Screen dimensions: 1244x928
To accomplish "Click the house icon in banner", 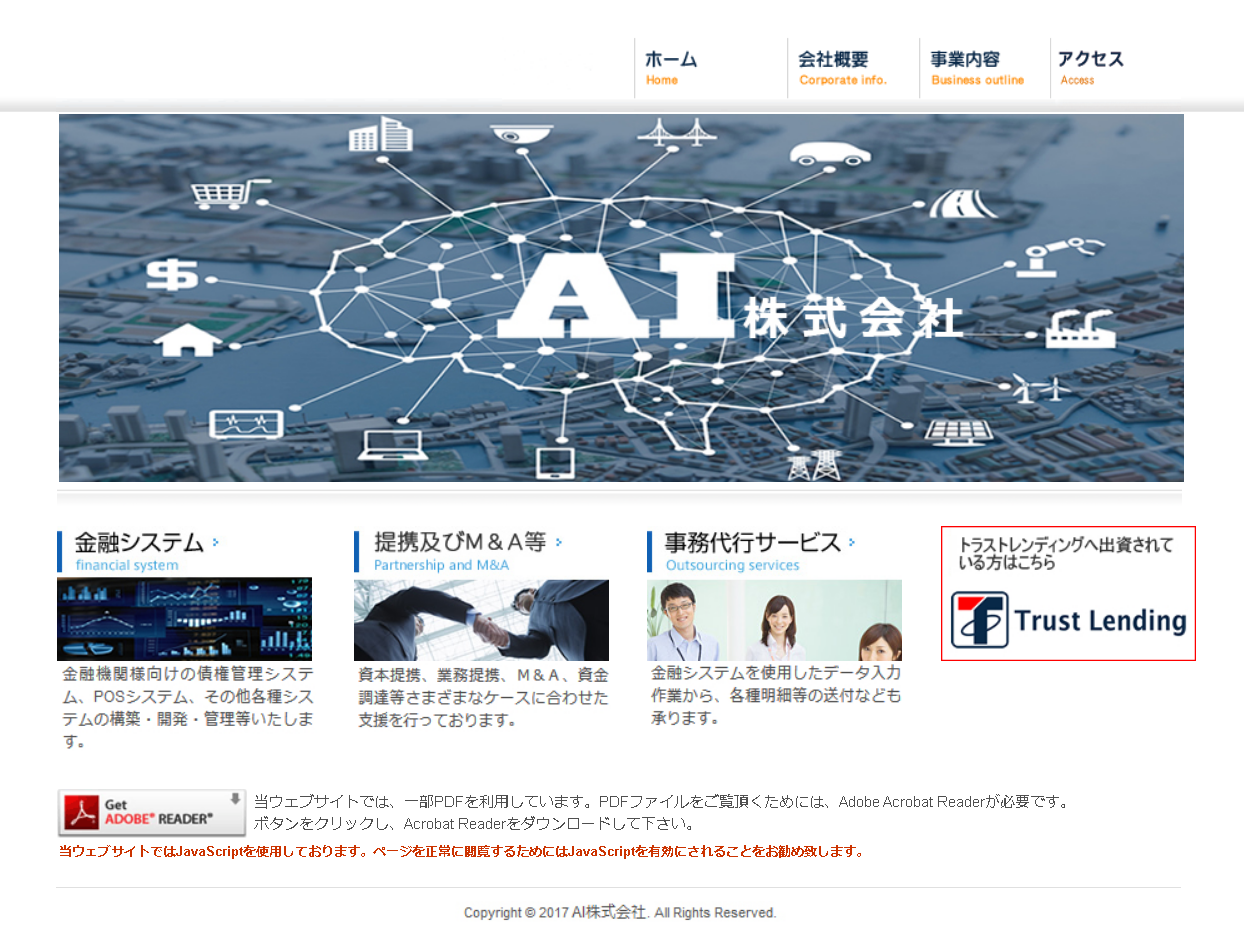I will pos(188,341).
